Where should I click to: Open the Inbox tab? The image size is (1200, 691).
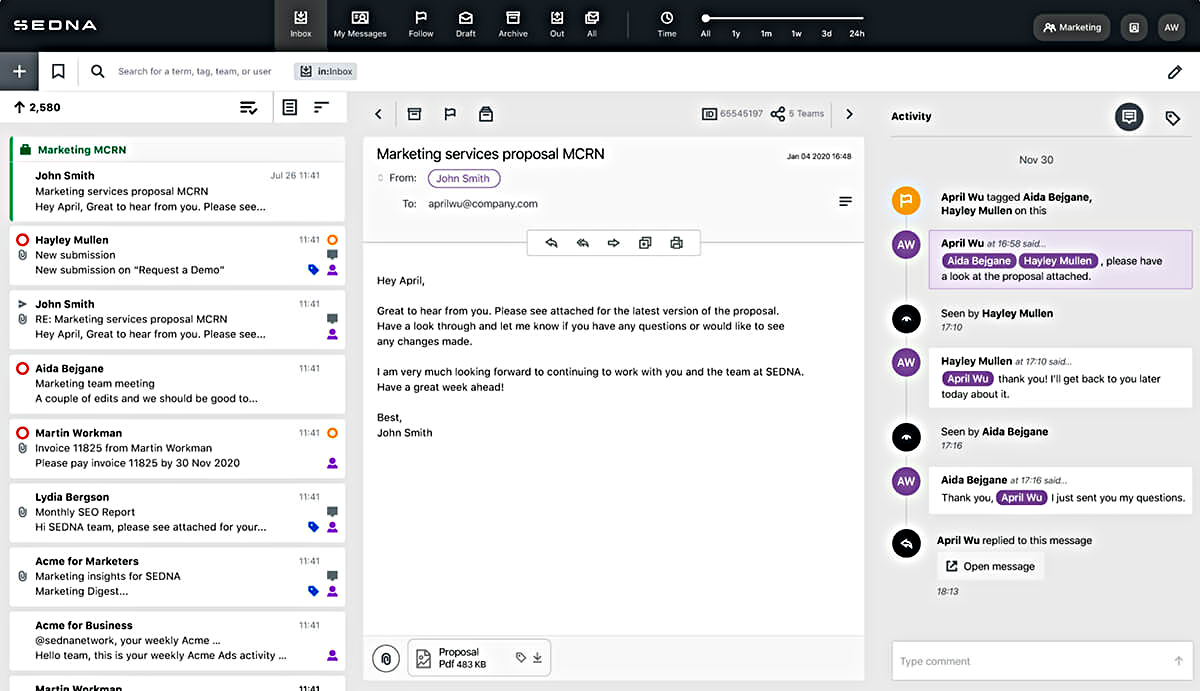pos(301,25)
